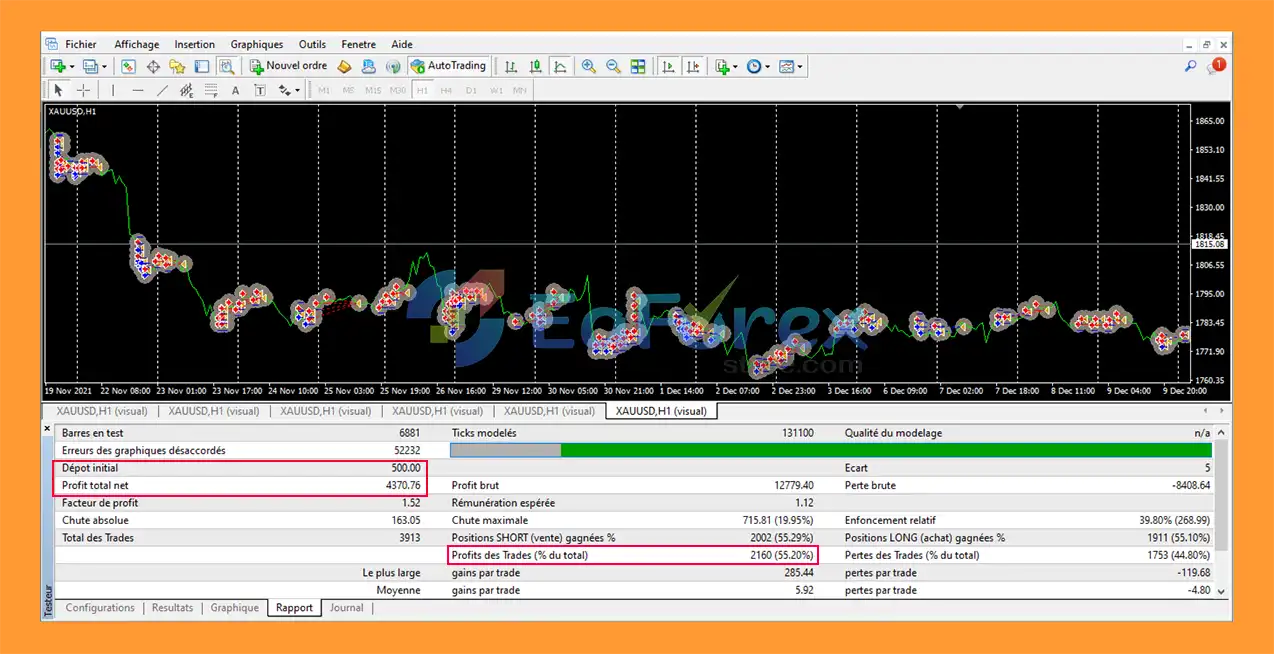This screenshot has height=654, width=1274.
Task: Expand the new chart dropdown arrow
Action: pos(71,67)
